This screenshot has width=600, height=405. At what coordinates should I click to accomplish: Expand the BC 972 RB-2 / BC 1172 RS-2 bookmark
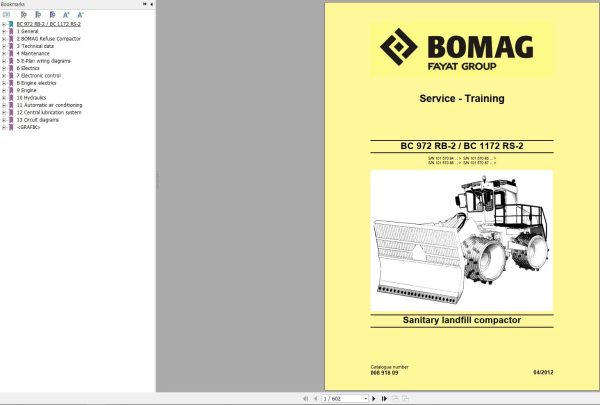[x=4, y=24]
